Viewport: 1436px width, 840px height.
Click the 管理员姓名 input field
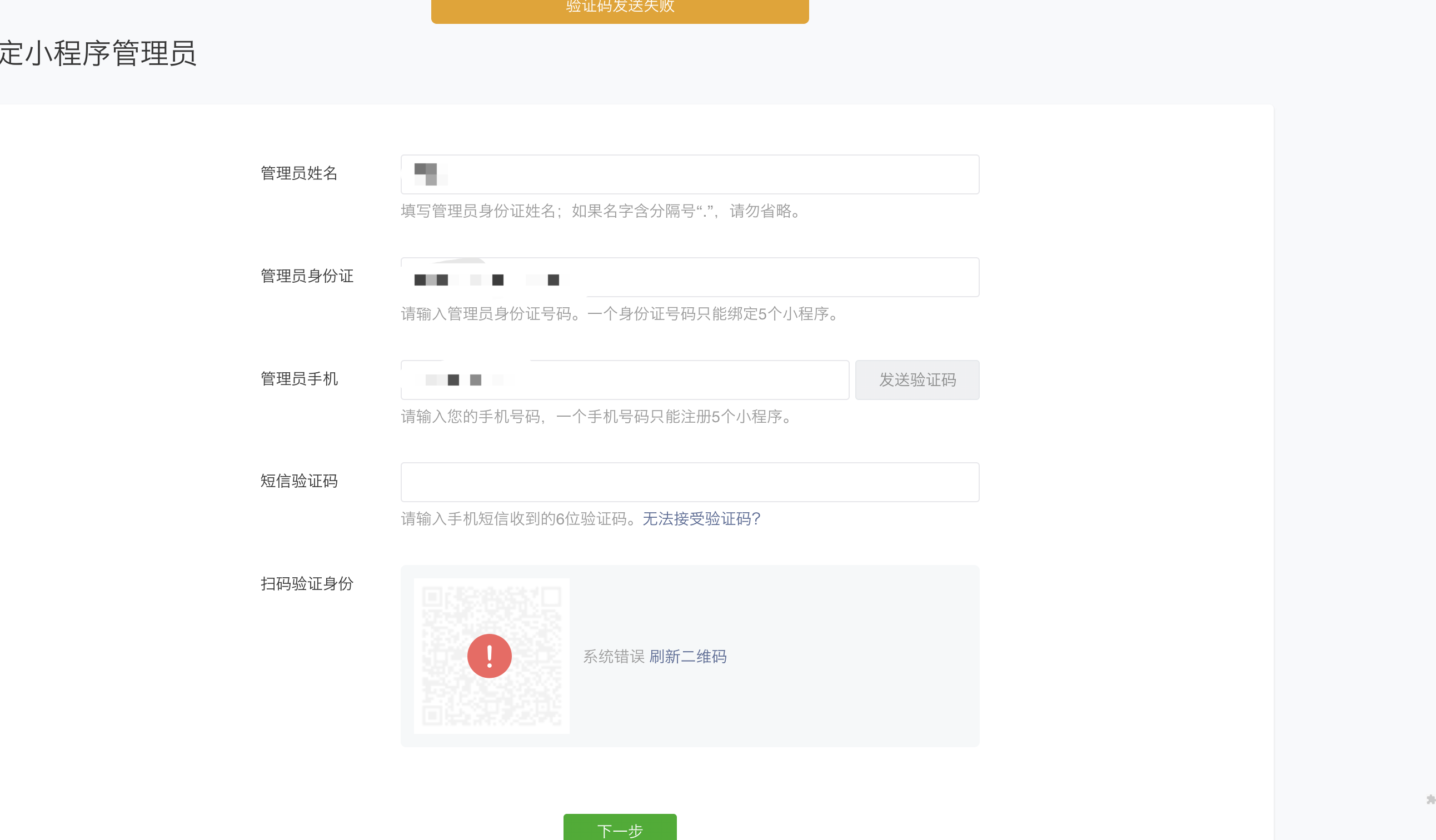690,174
